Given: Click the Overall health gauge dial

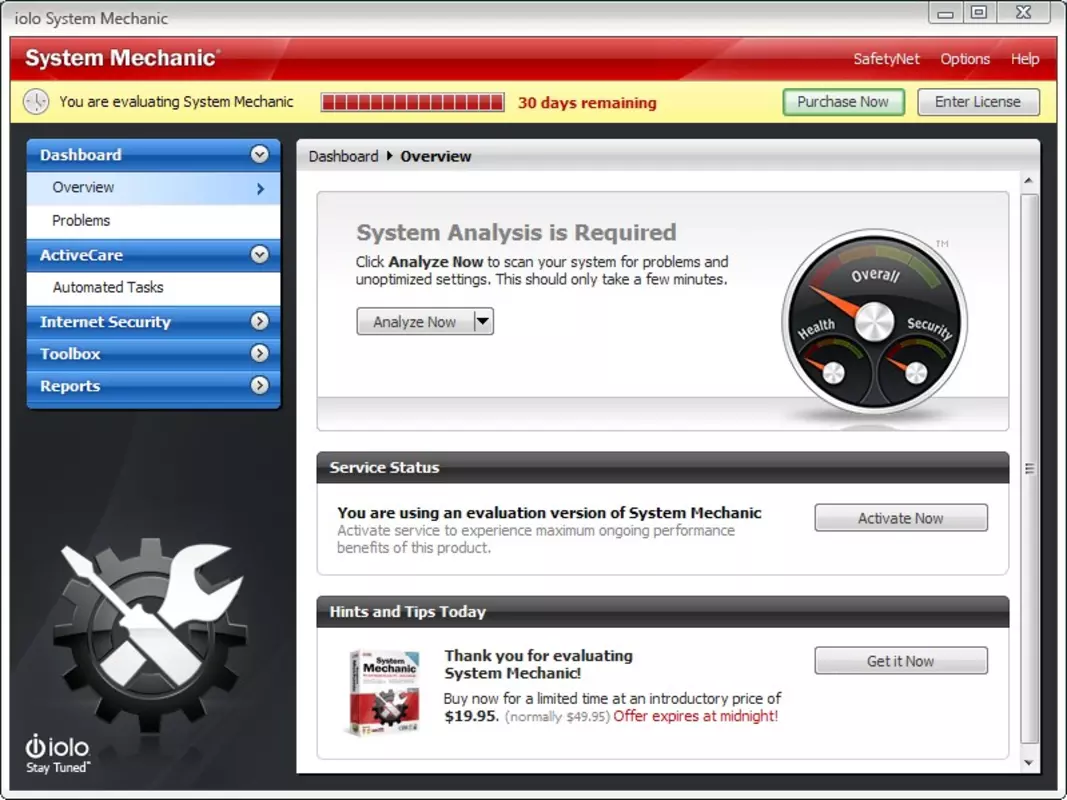Looking at the screenshot, I should (x=874, y=322).
